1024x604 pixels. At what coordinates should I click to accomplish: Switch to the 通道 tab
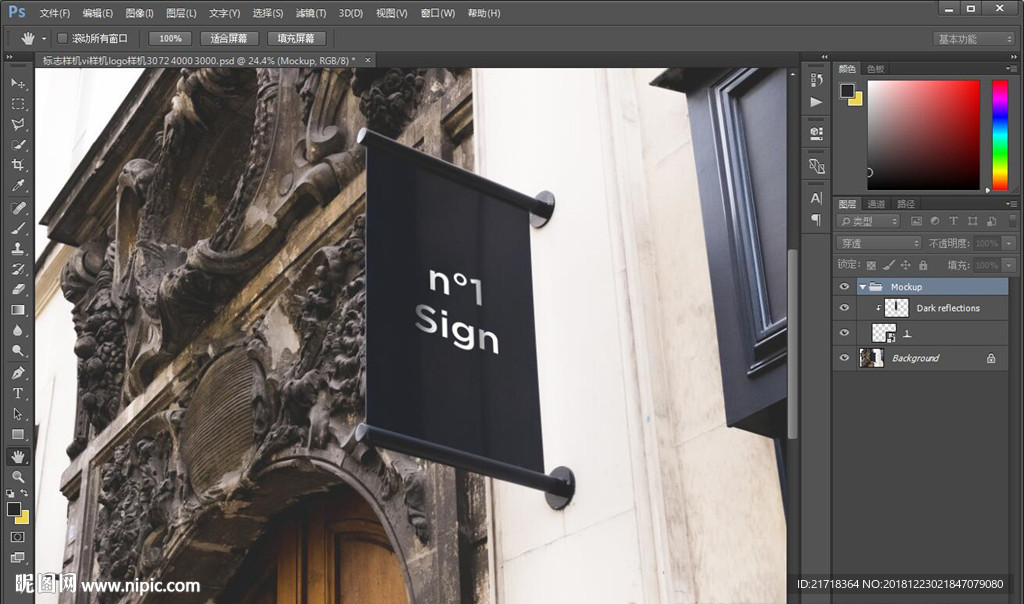click(876, 204)
